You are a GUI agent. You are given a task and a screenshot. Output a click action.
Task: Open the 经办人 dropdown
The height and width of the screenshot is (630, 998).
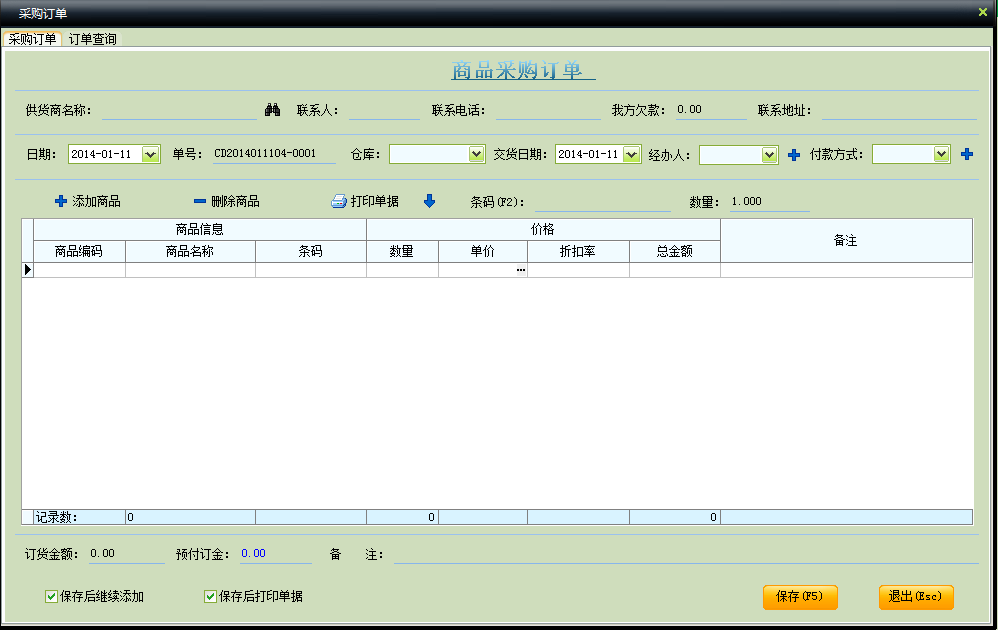(x=770, y=155)
